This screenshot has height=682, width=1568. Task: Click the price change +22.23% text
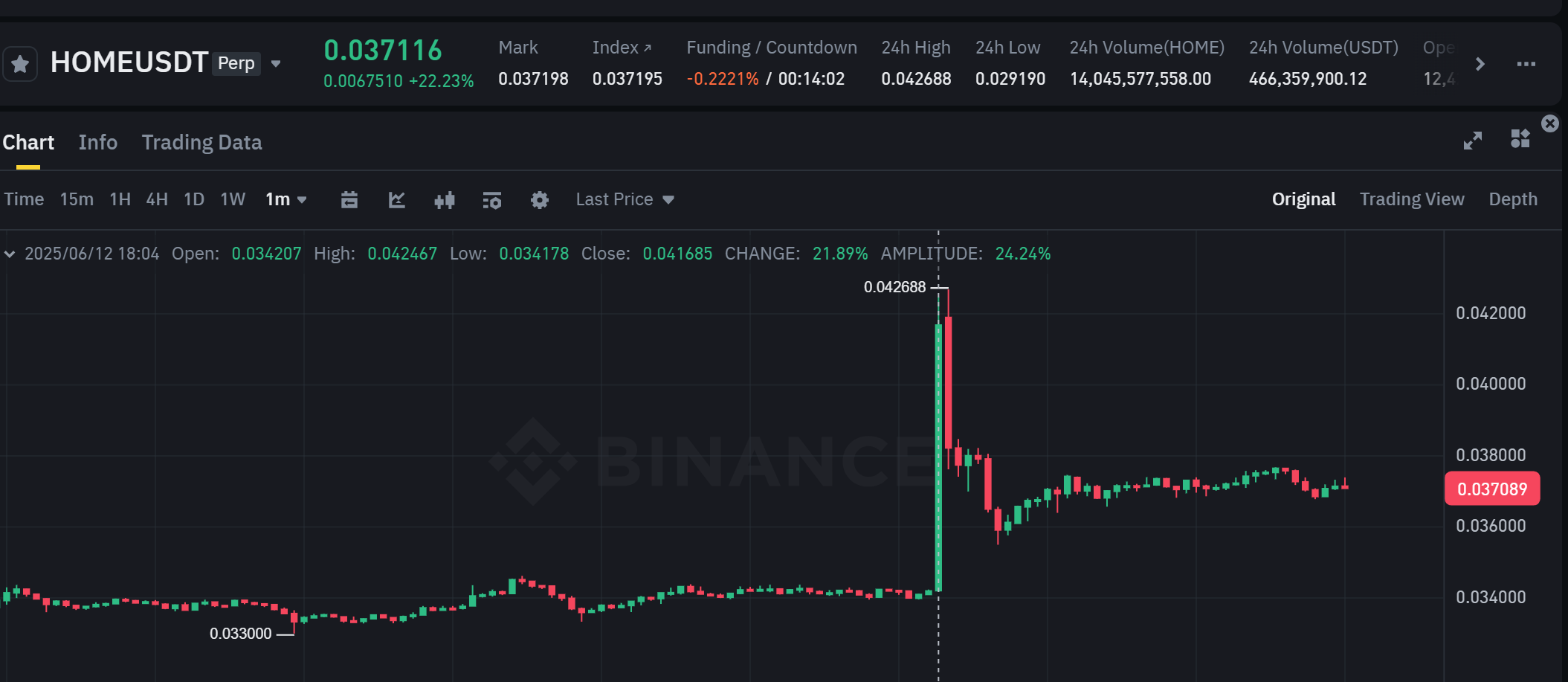tap(442, 81)
